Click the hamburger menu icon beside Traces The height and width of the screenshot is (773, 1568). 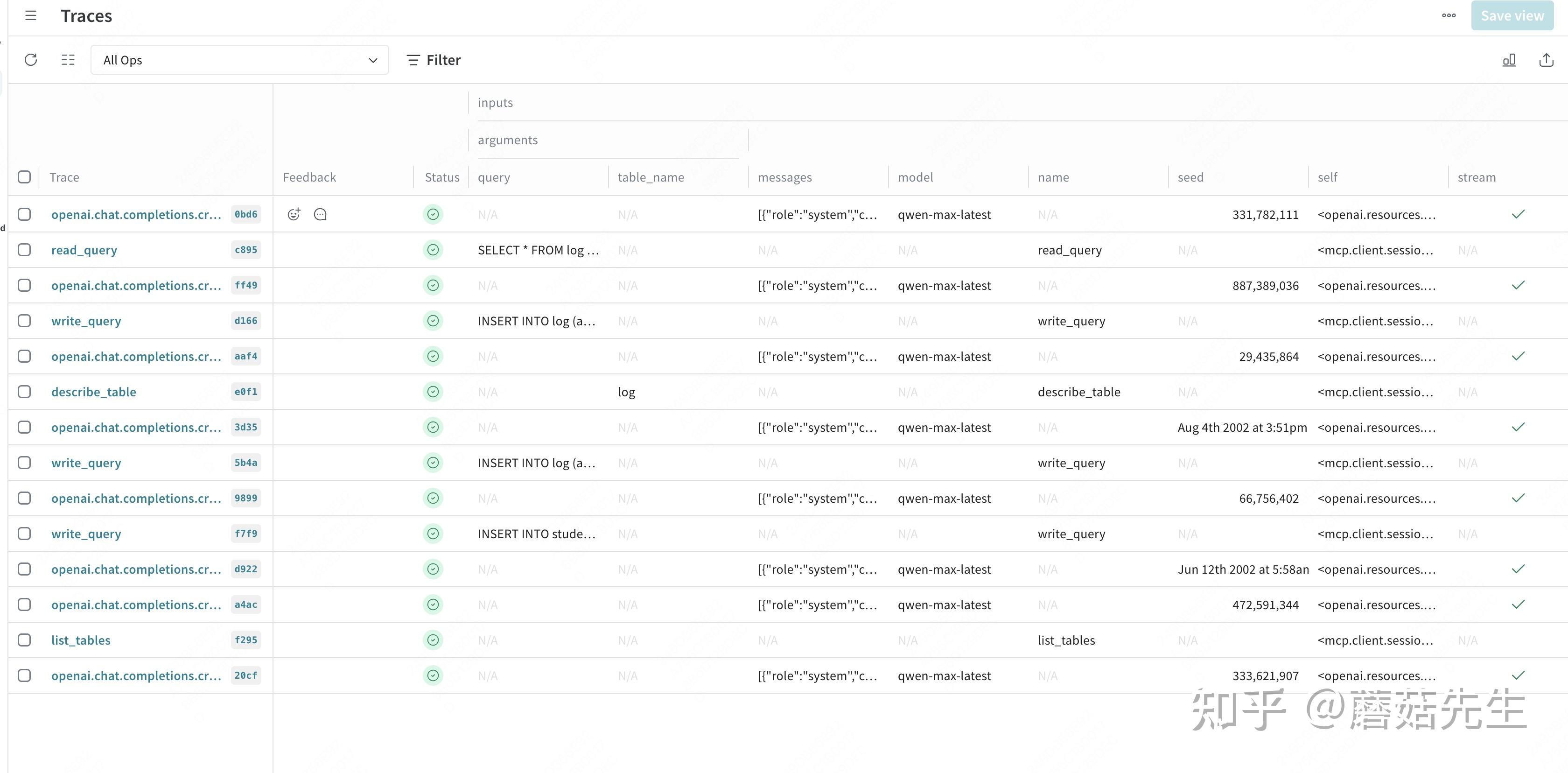pyautogui.click(x=30, y=16)
